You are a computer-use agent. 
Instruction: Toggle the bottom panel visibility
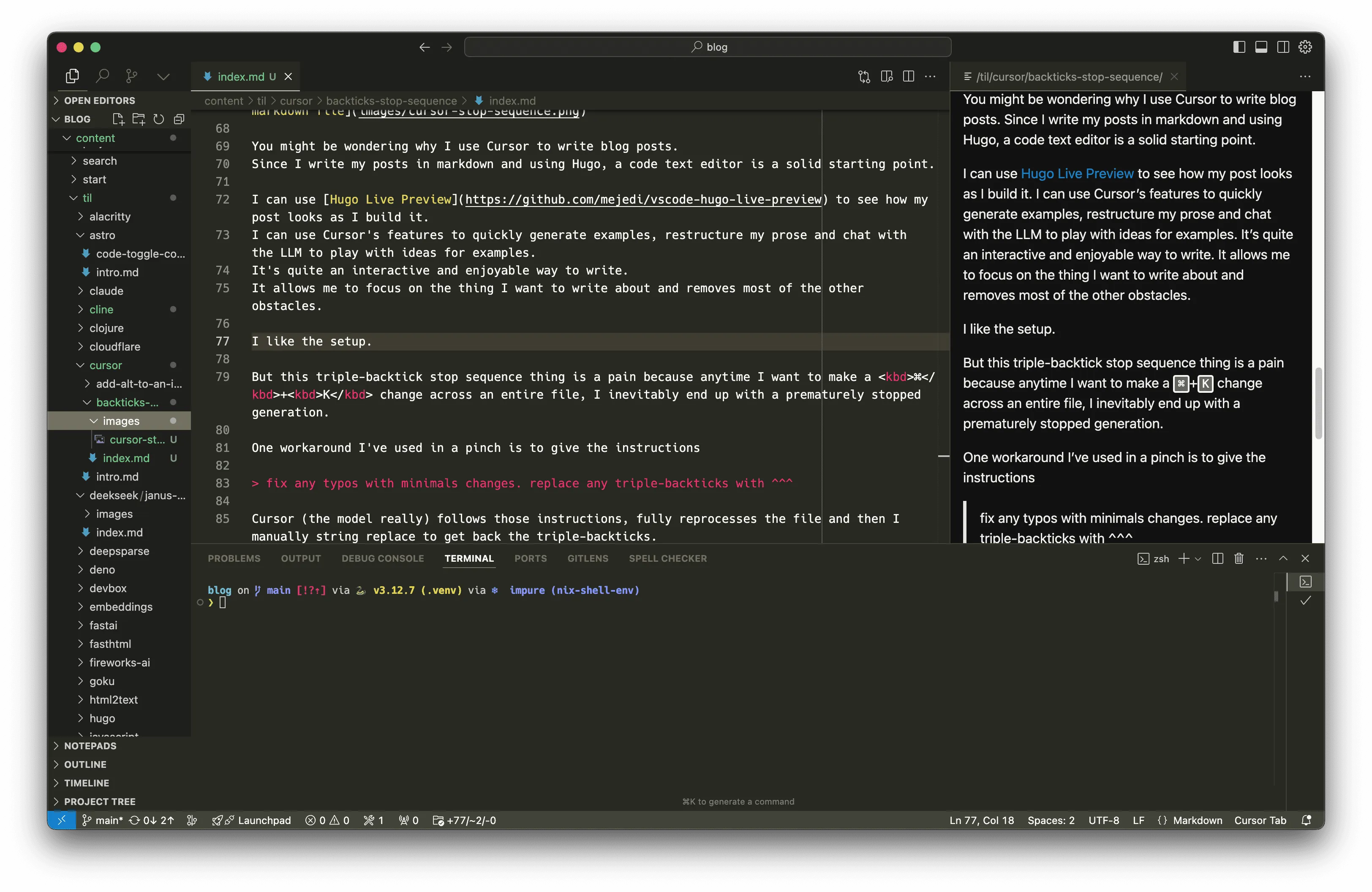point(1261,47)
